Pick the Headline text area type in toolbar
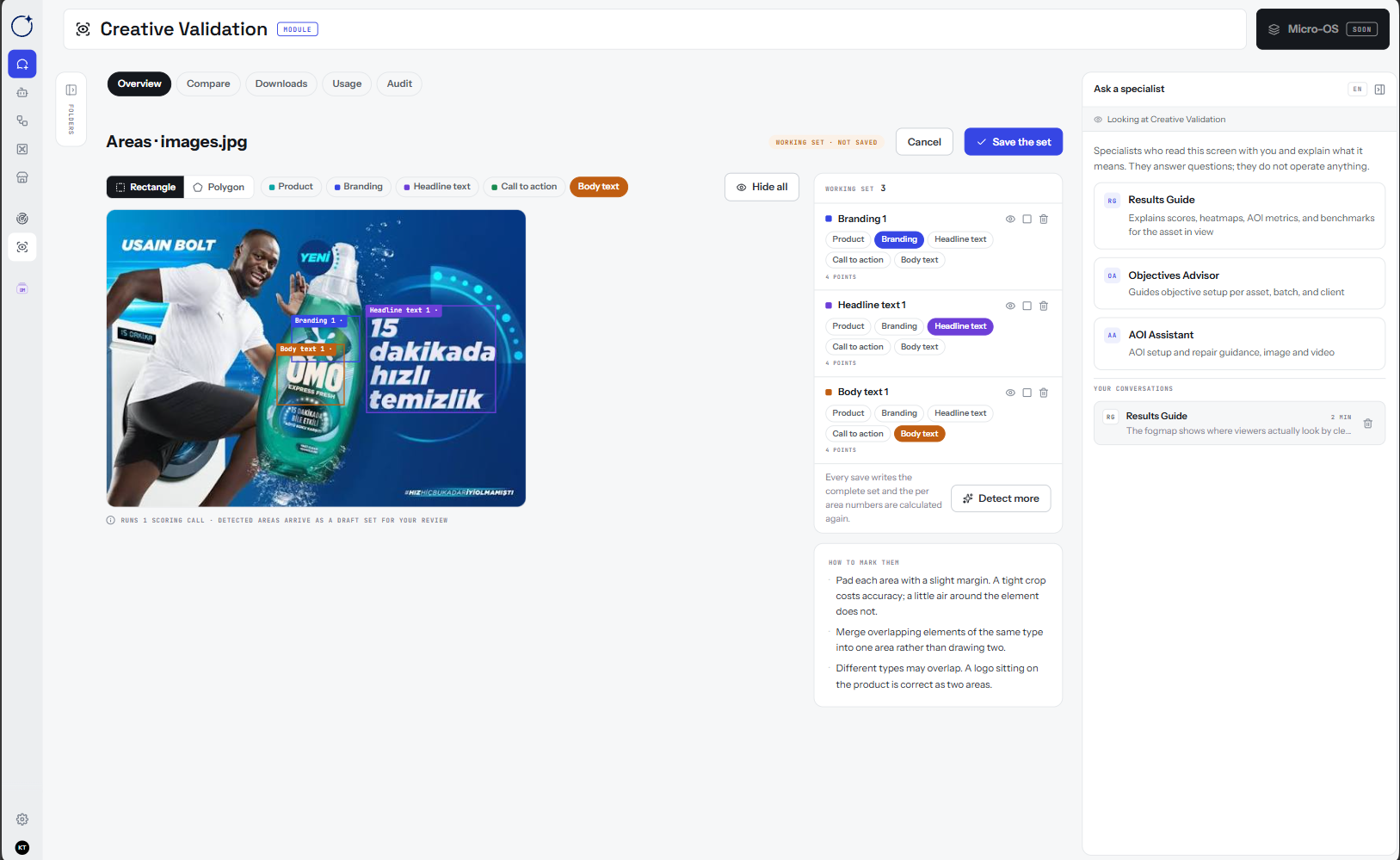 437,187
